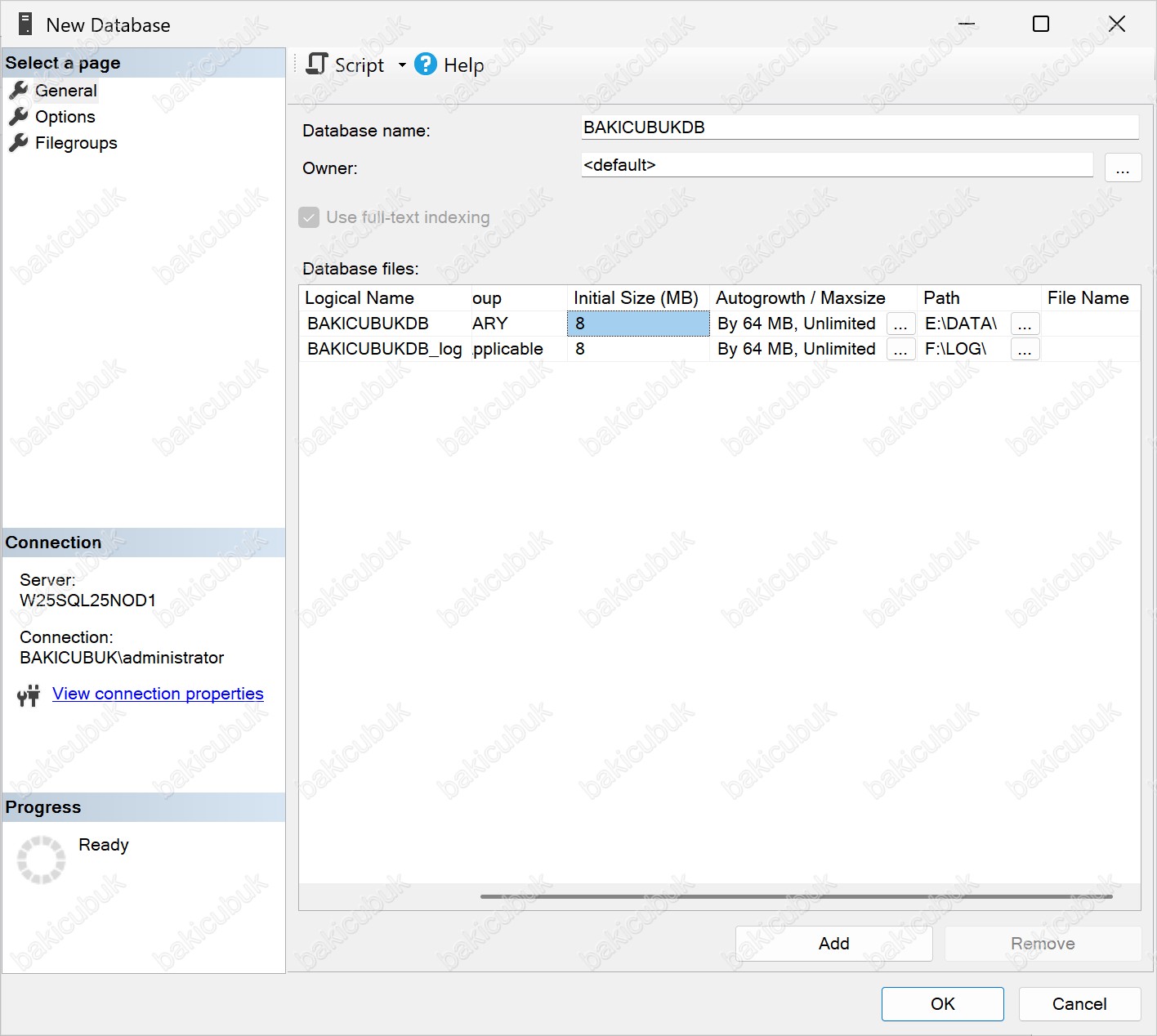Switch to the Filegroups page
The width and height of the screenshot is (1157, 1036).
click(76, 143)
